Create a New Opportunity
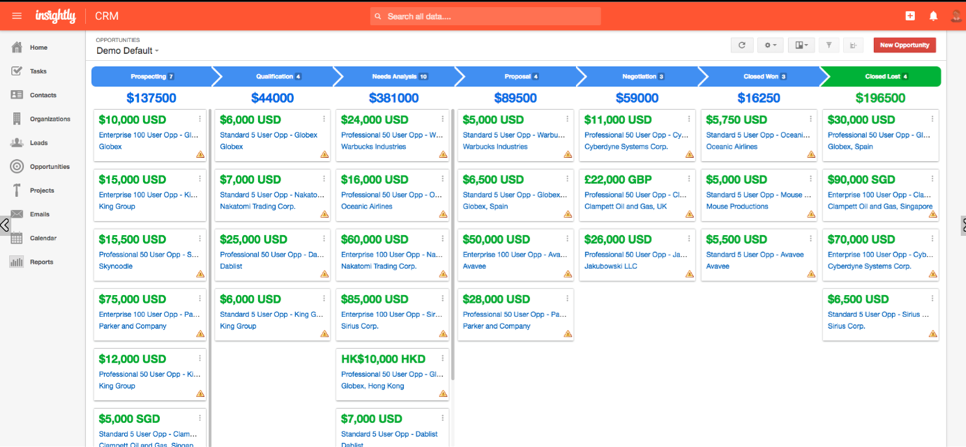This screenshot has height=447, width=966. (904, 45)
